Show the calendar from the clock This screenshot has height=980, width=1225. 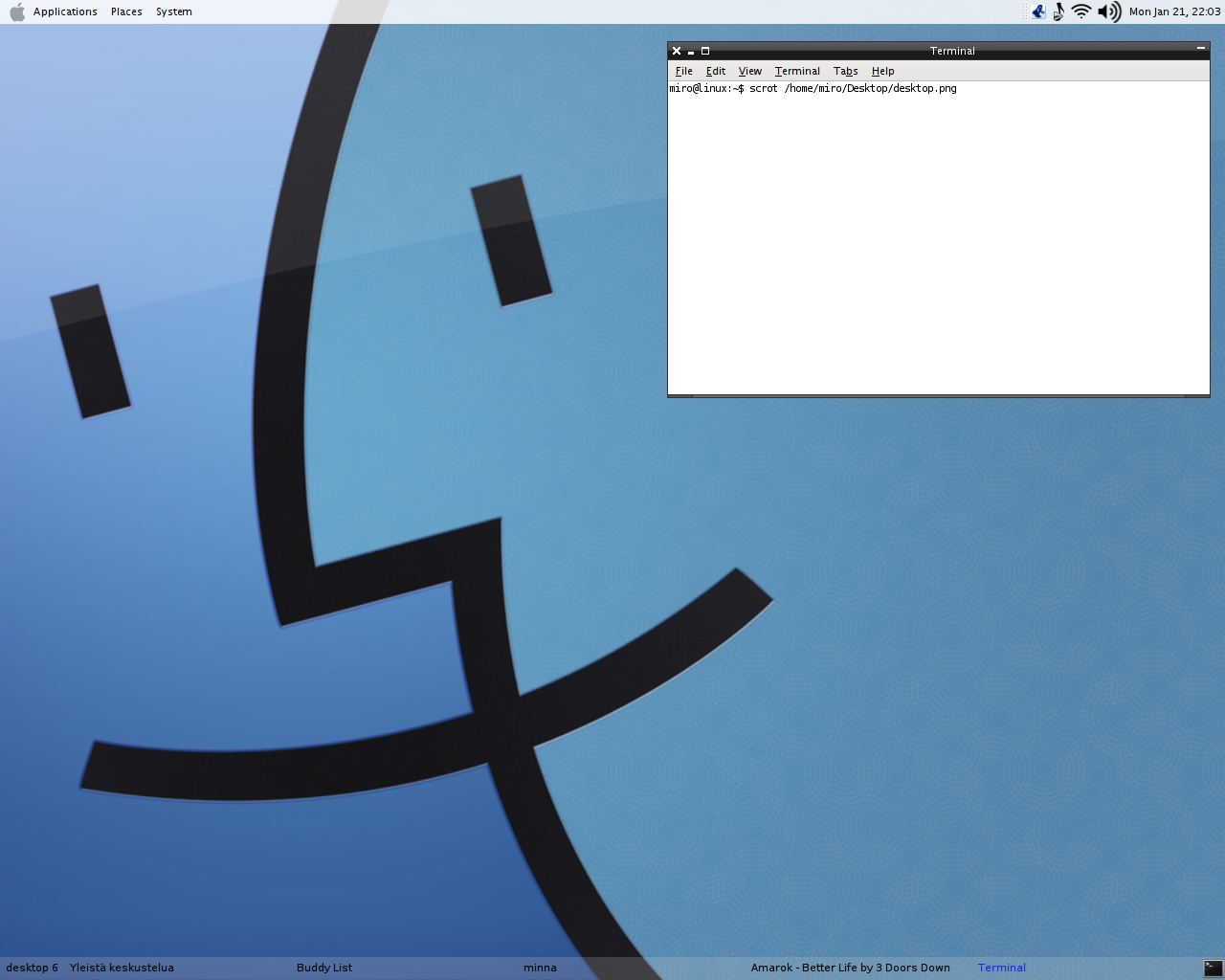[x=1174, y=11]
